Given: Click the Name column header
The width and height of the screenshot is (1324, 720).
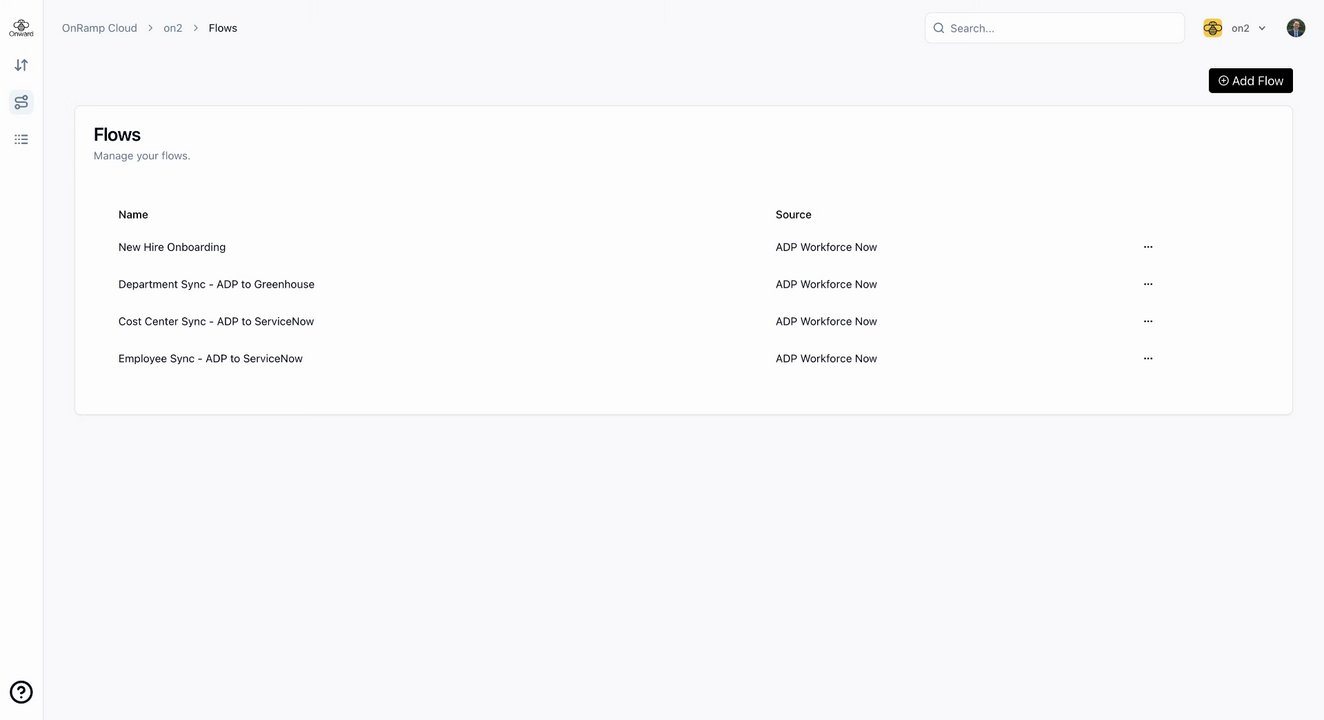Looking at the screenshot, I should tap(133, 214).
